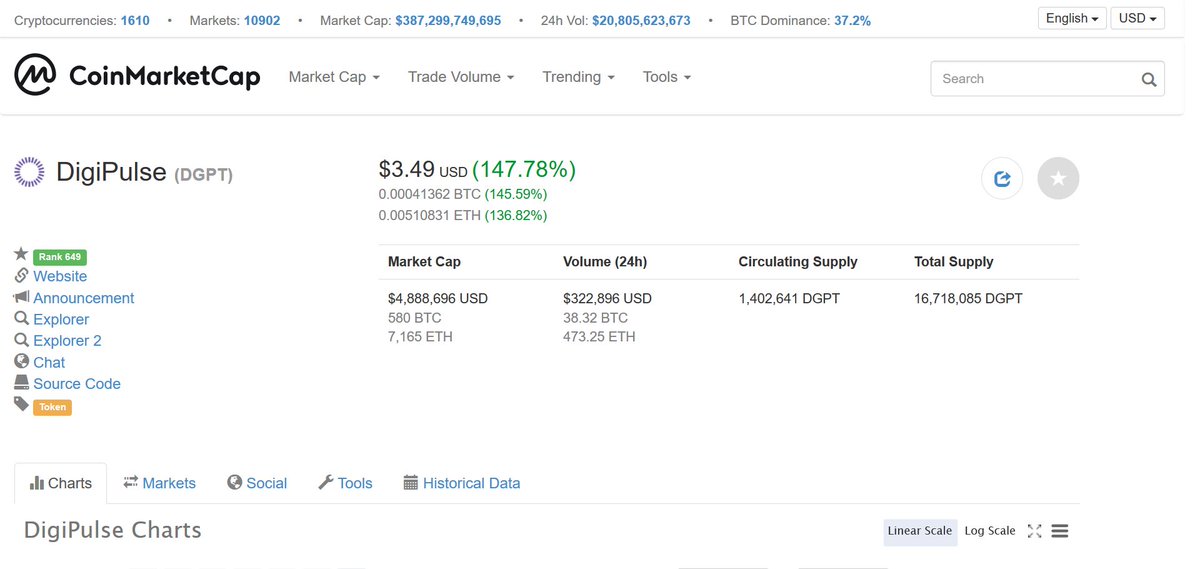Open the chart hamburger context menu

click(x=1060, y=531)
